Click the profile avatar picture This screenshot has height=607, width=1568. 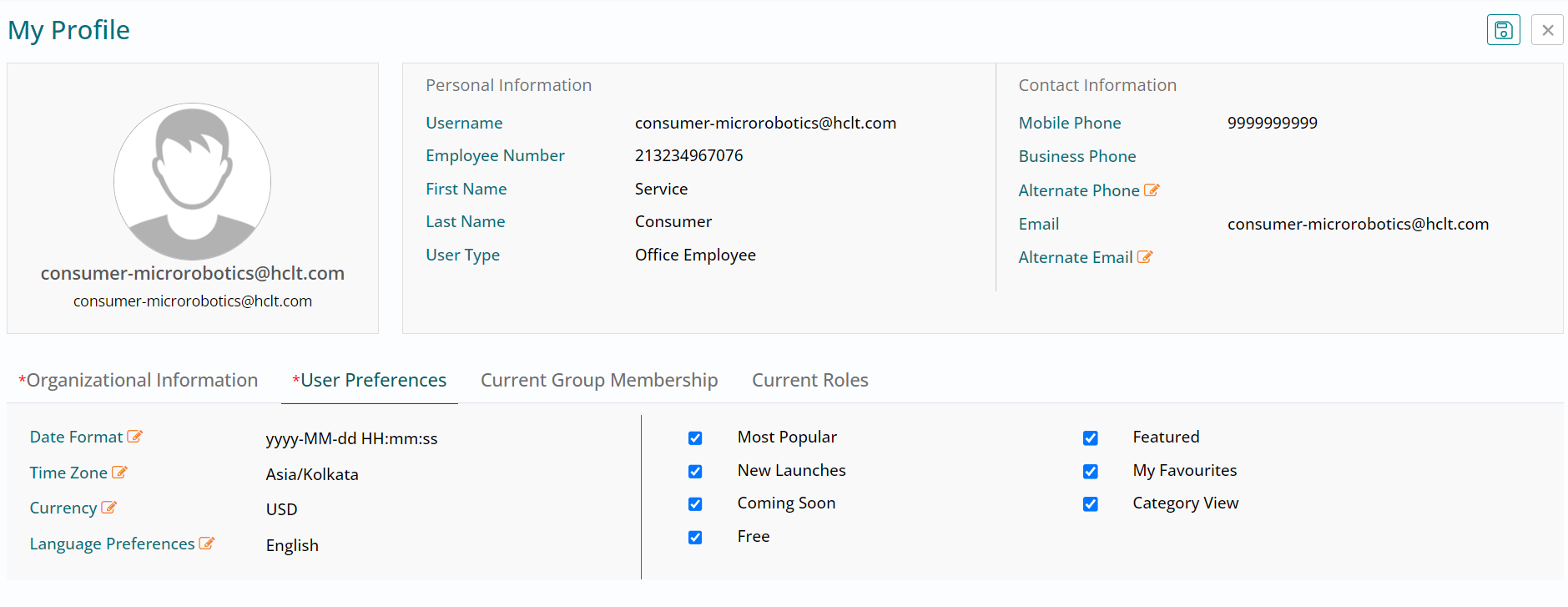(193, 181)
